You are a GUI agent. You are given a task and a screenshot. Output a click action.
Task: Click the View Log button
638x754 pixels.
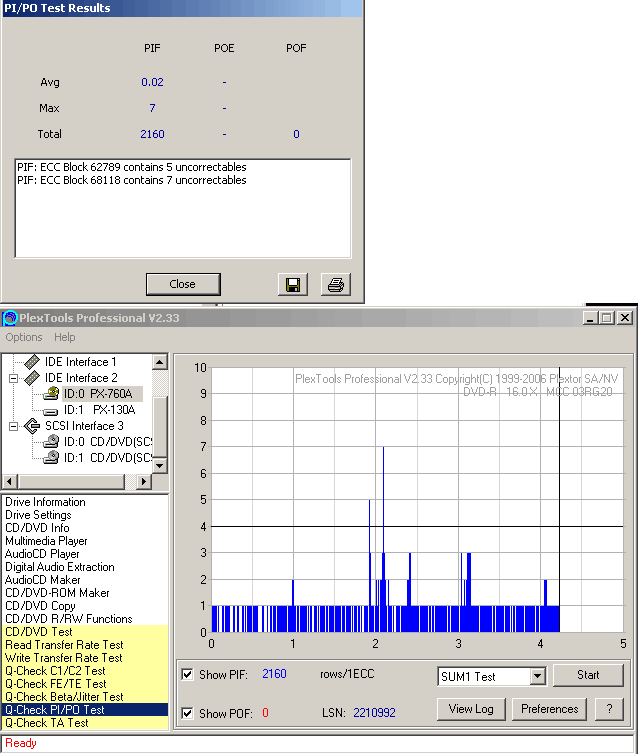point(470,709)
